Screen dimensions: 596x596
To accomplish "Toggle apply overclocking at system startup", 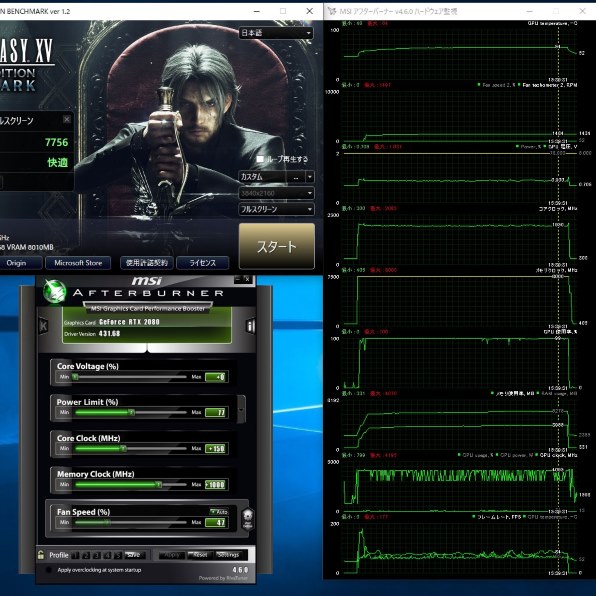I will 48,570.
